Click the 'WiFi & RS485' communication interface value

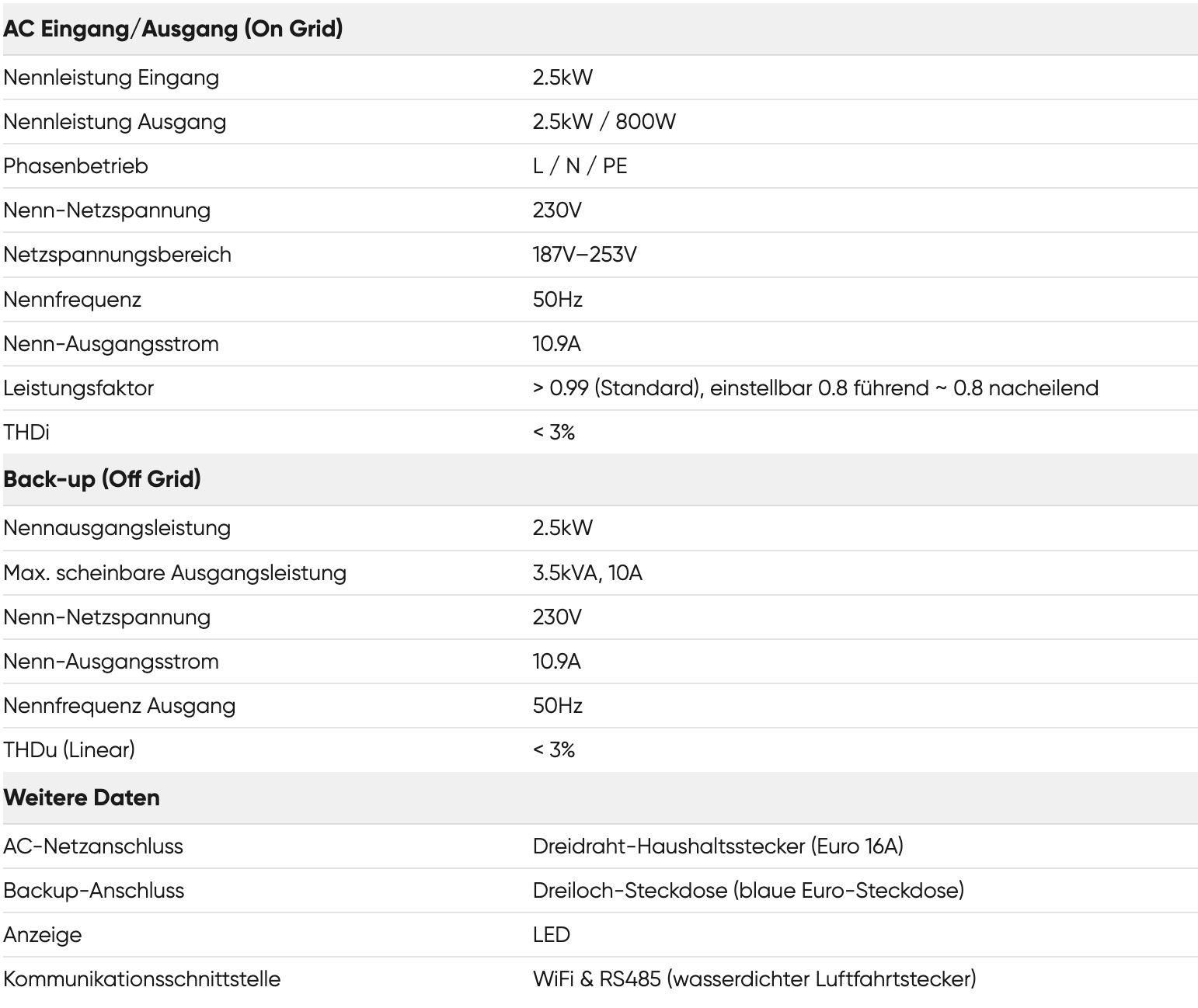(x=754, y=979)
